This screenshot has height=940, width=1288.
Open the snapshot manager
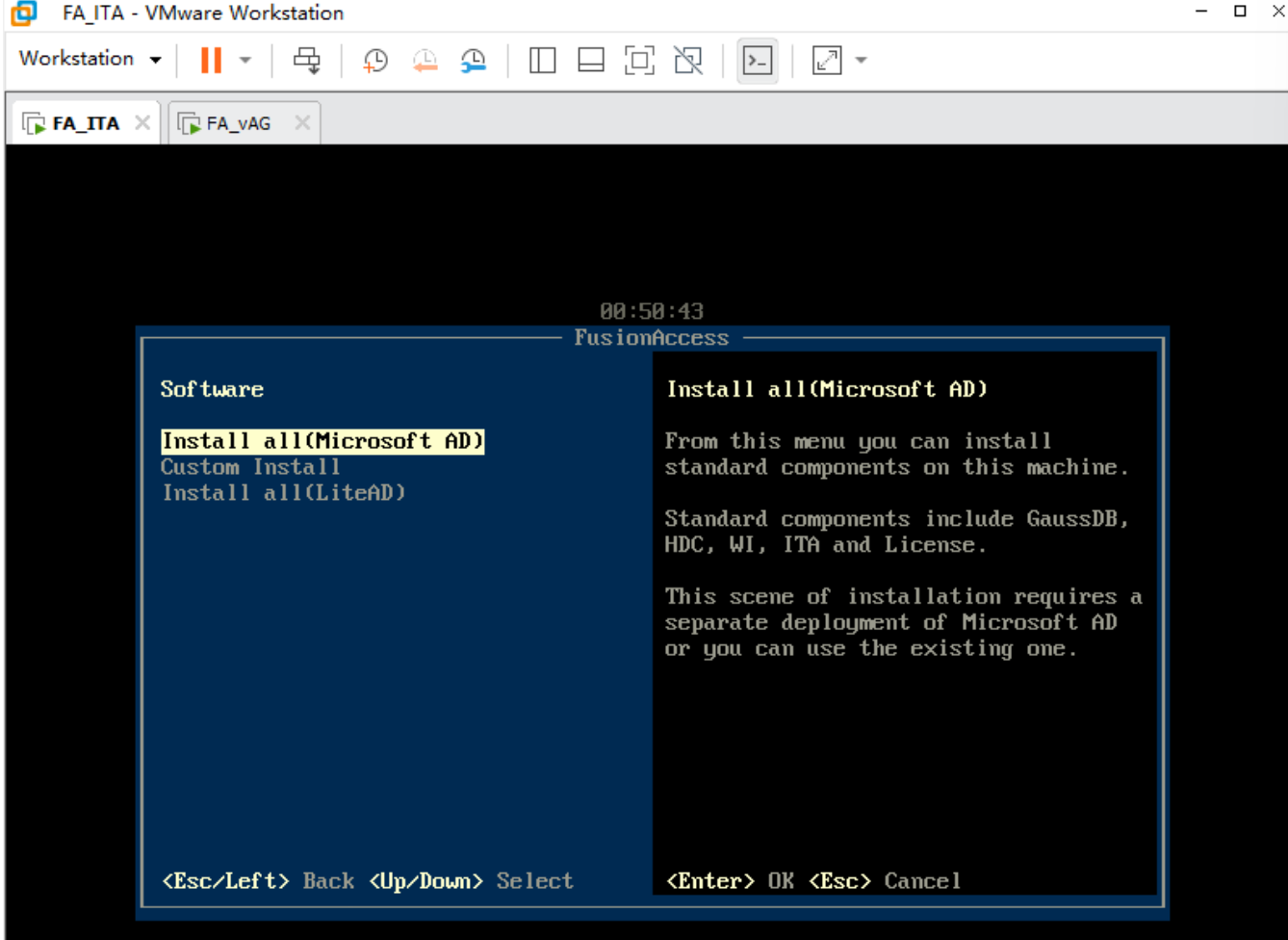473,61
